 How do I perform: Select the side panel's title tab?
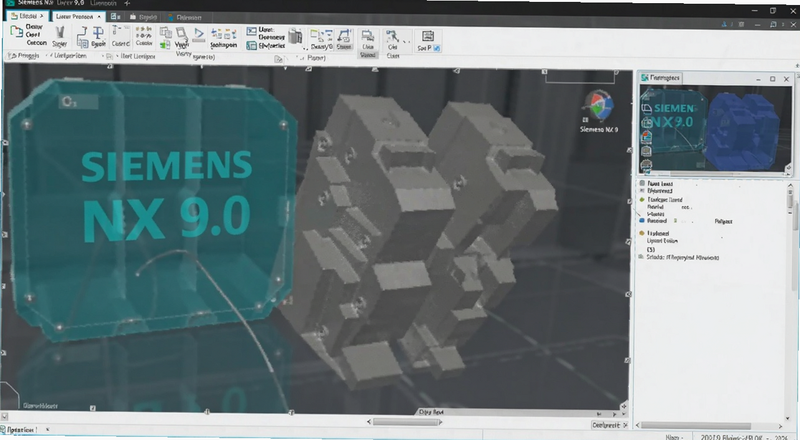tap(661, 78)
